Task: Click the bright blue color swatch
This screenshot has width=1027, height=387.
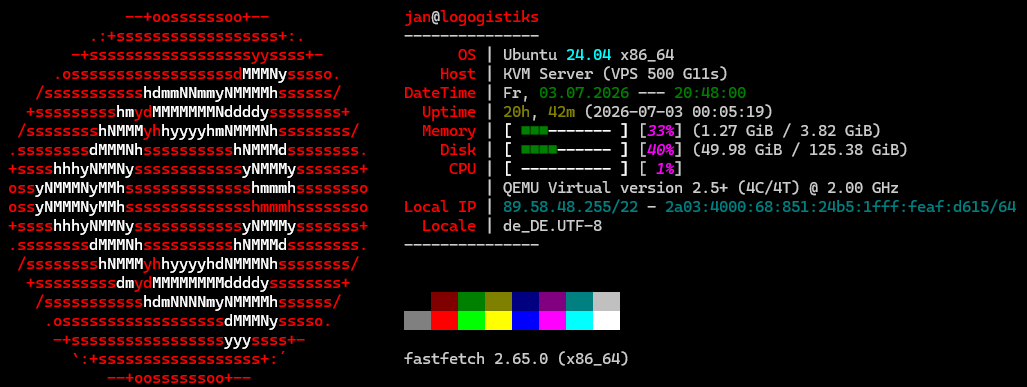Action: [x=525, y=320]
